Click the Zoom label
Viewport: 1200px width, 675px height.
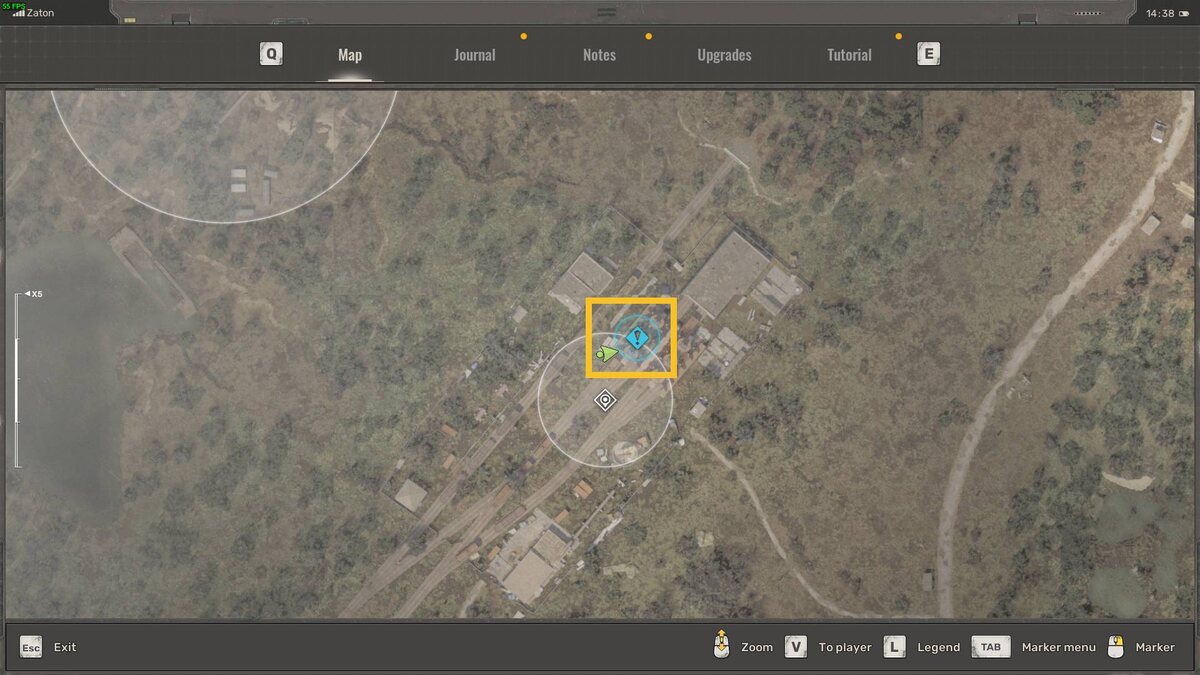[x=757, y=647]
